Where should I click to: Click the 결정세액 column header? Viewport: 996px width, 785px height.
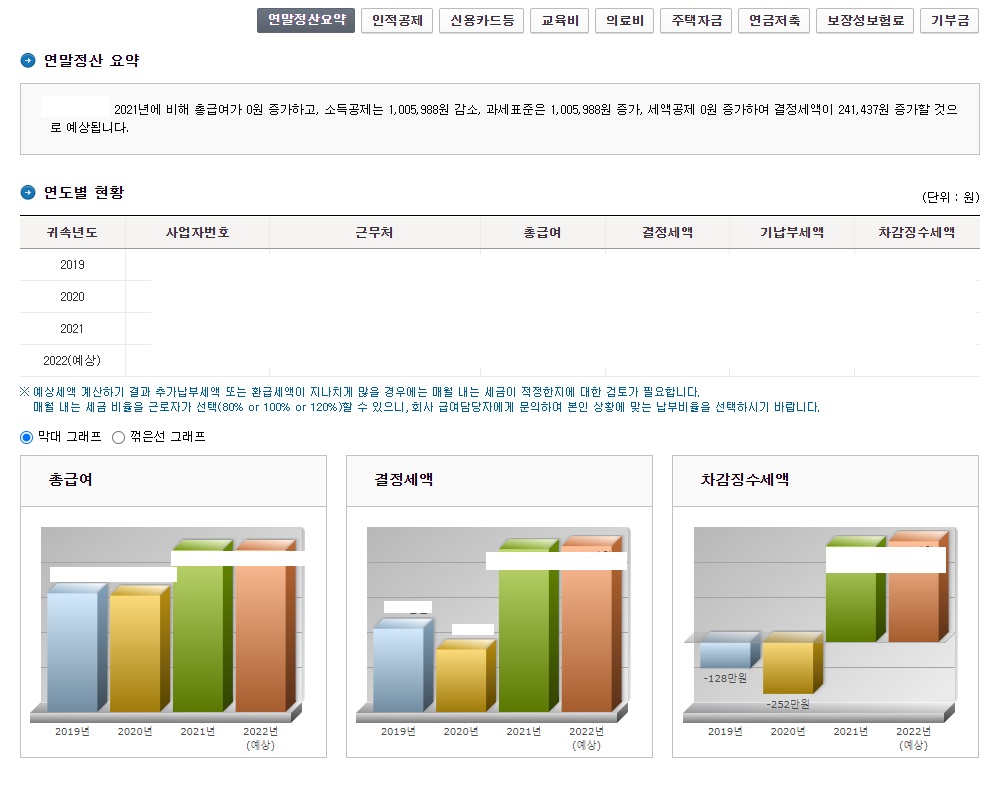(668, 232)
